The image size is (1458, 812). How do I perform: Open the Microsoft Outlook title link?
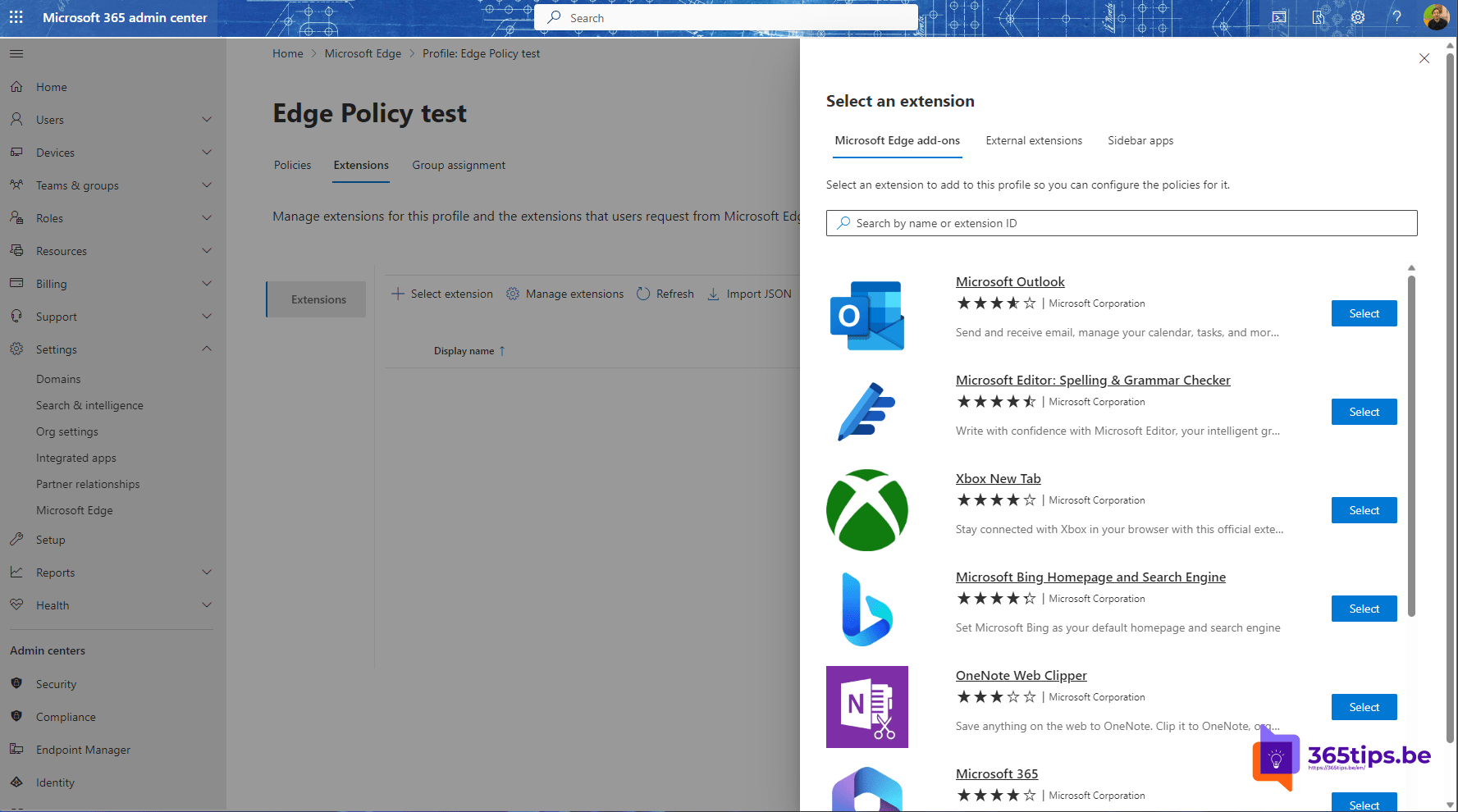(1010, 281)
